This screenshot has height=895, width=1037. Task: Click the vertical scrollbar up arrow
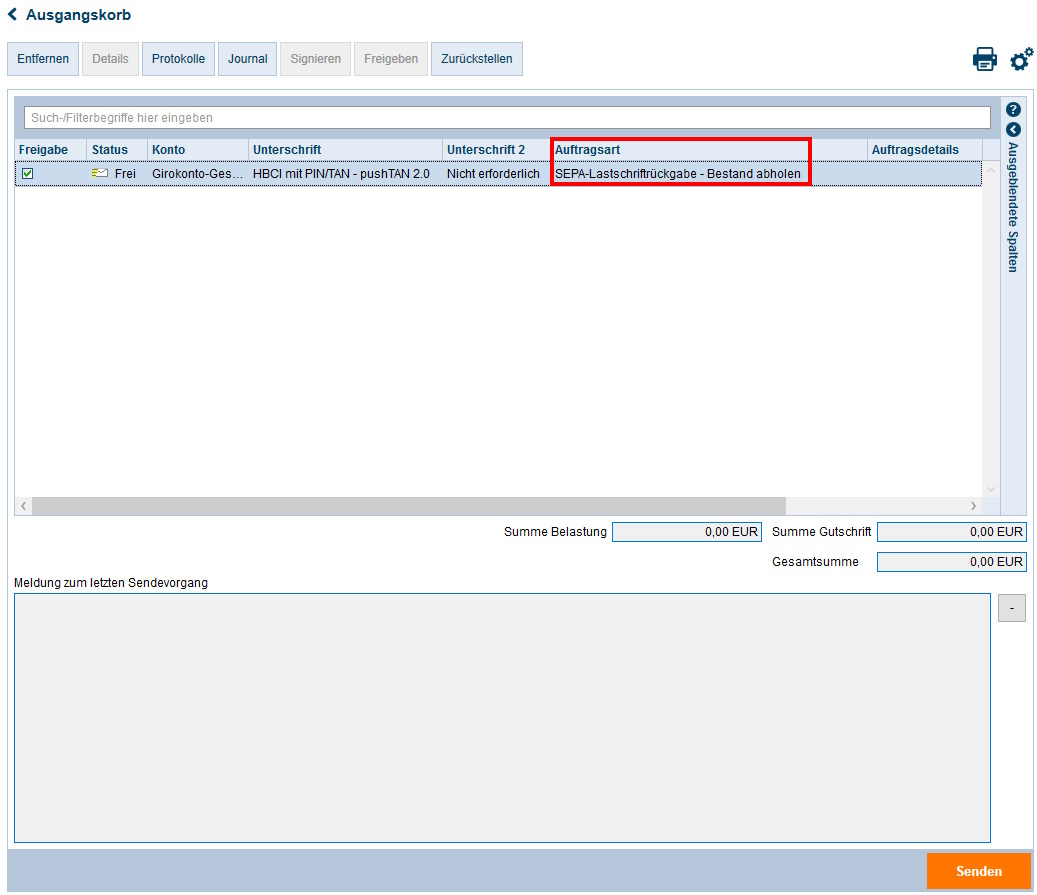[991, 170]
